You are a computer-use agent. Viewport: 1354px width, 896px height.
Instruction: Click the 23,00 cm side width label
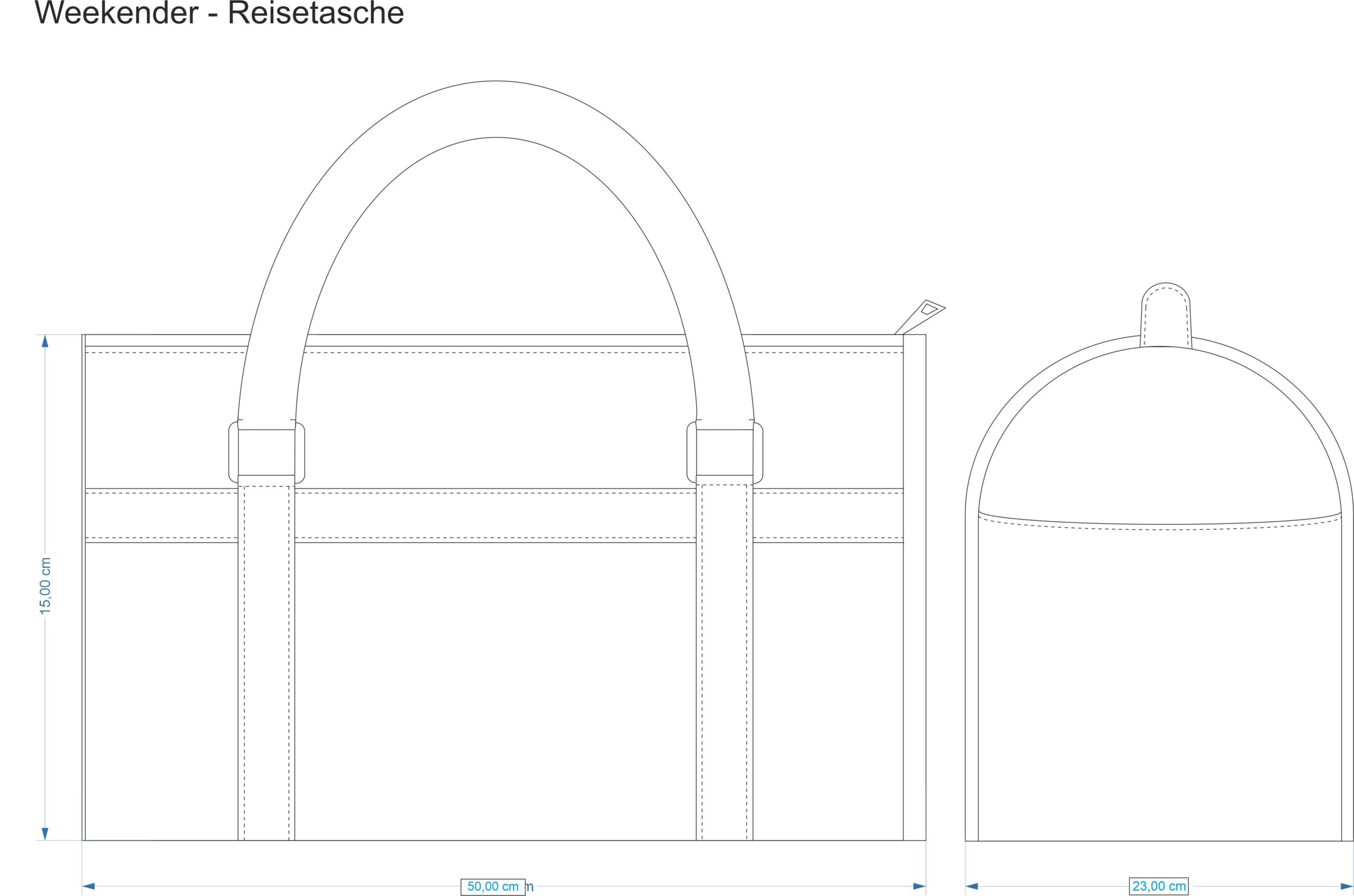tap(1159, 886)
